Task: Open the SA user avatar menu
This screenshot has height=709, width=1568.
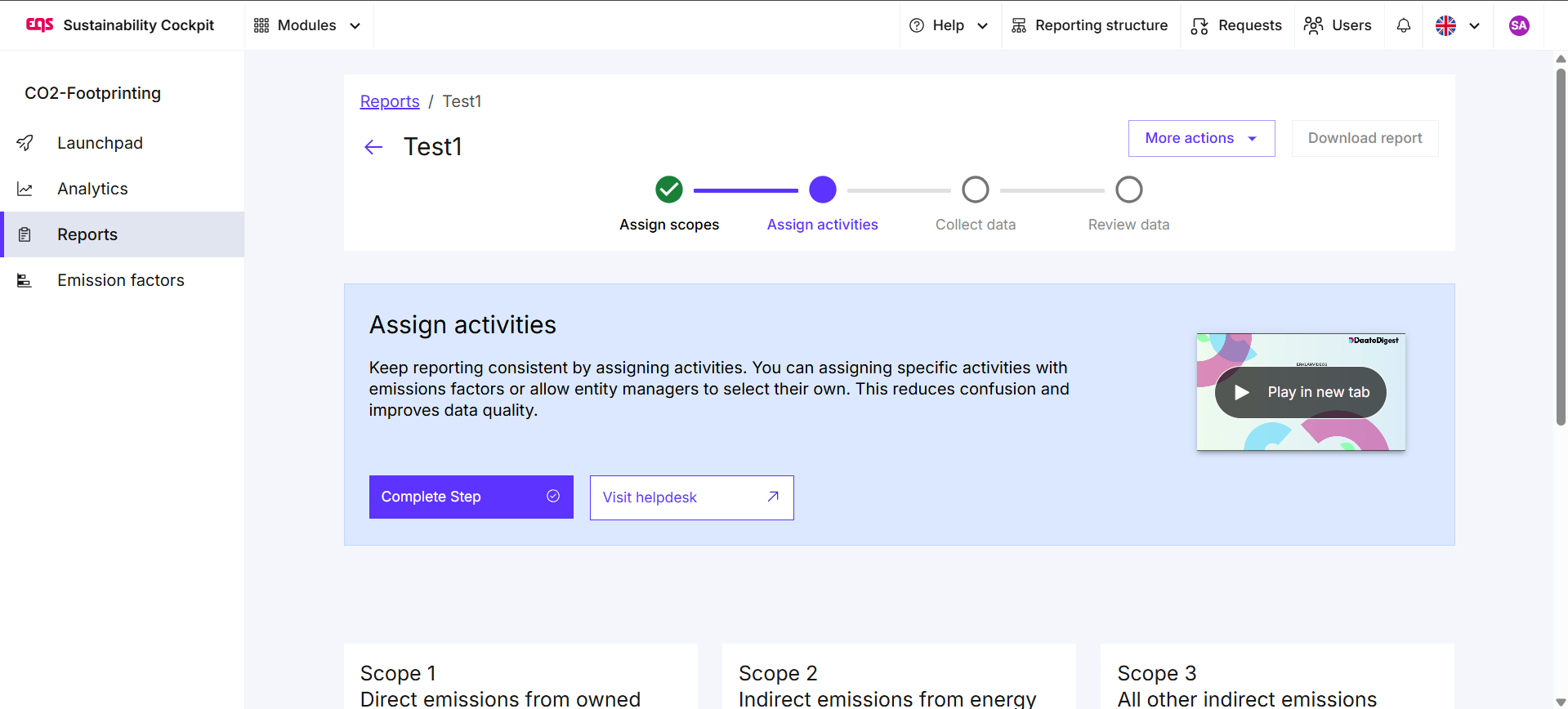Action: click(1518, 25)
